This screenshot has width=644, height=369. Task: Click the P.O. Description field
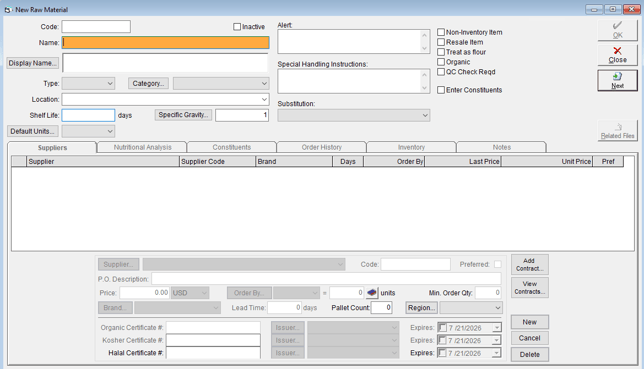pos(326,279)
